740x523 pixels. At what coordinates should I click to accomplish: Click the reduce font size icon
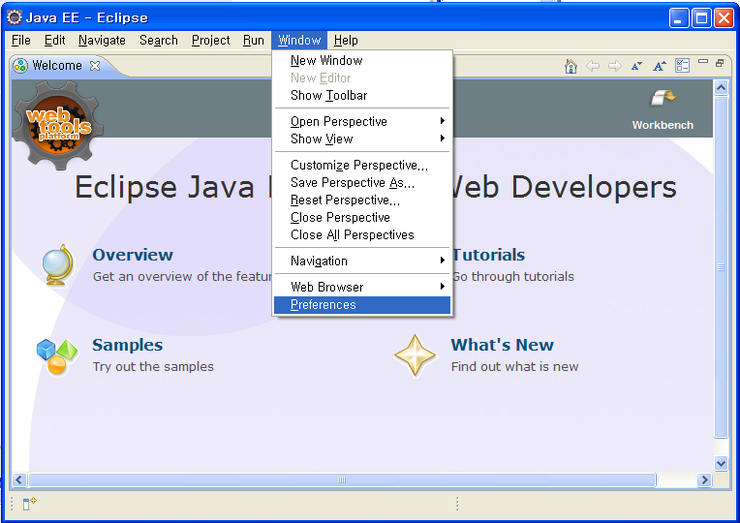637,66
